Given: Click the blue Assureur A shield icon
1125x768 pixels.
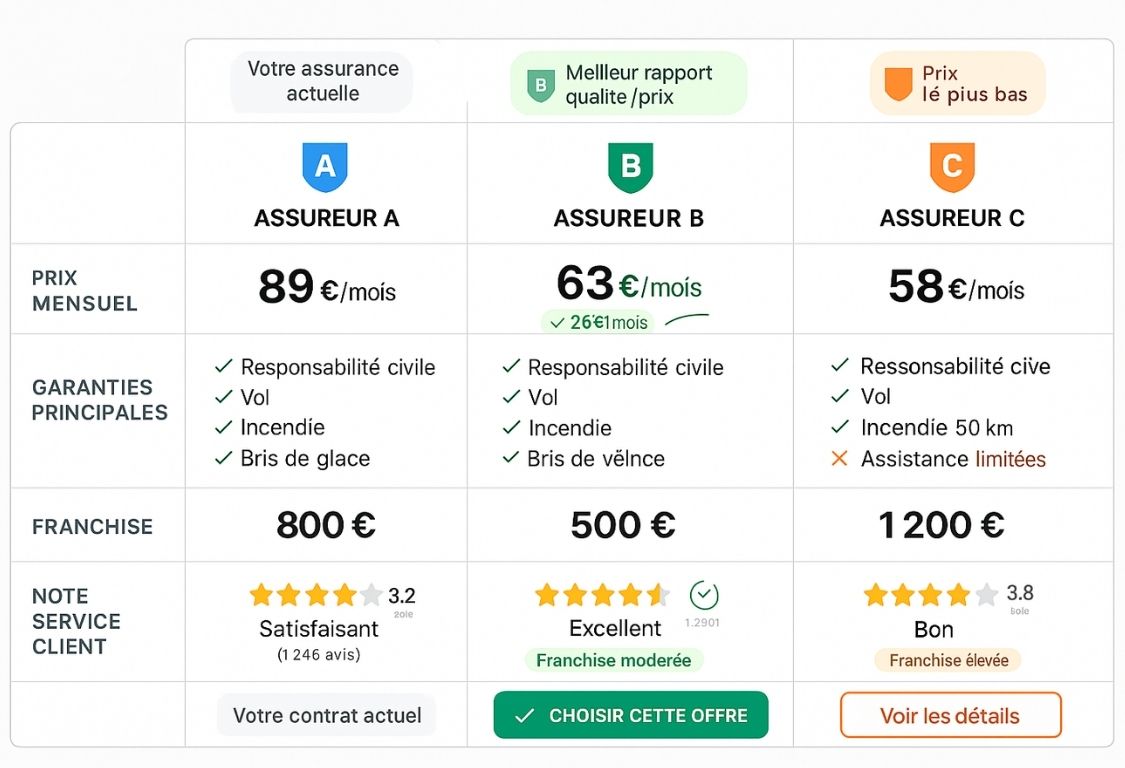Looking at the screenshot, I should [x=326, y=166].
